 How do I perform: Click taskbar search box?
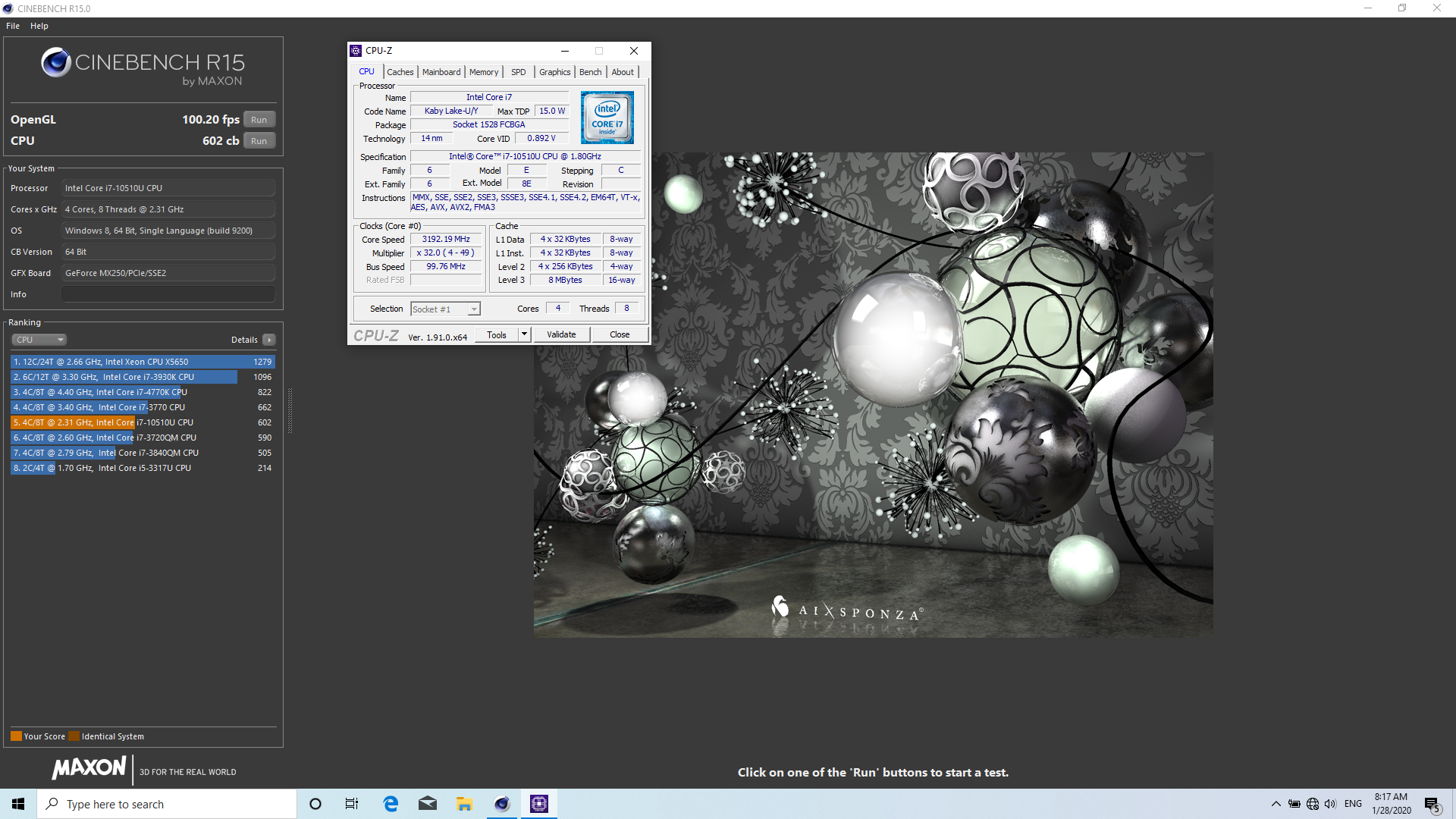coord(167,804)
